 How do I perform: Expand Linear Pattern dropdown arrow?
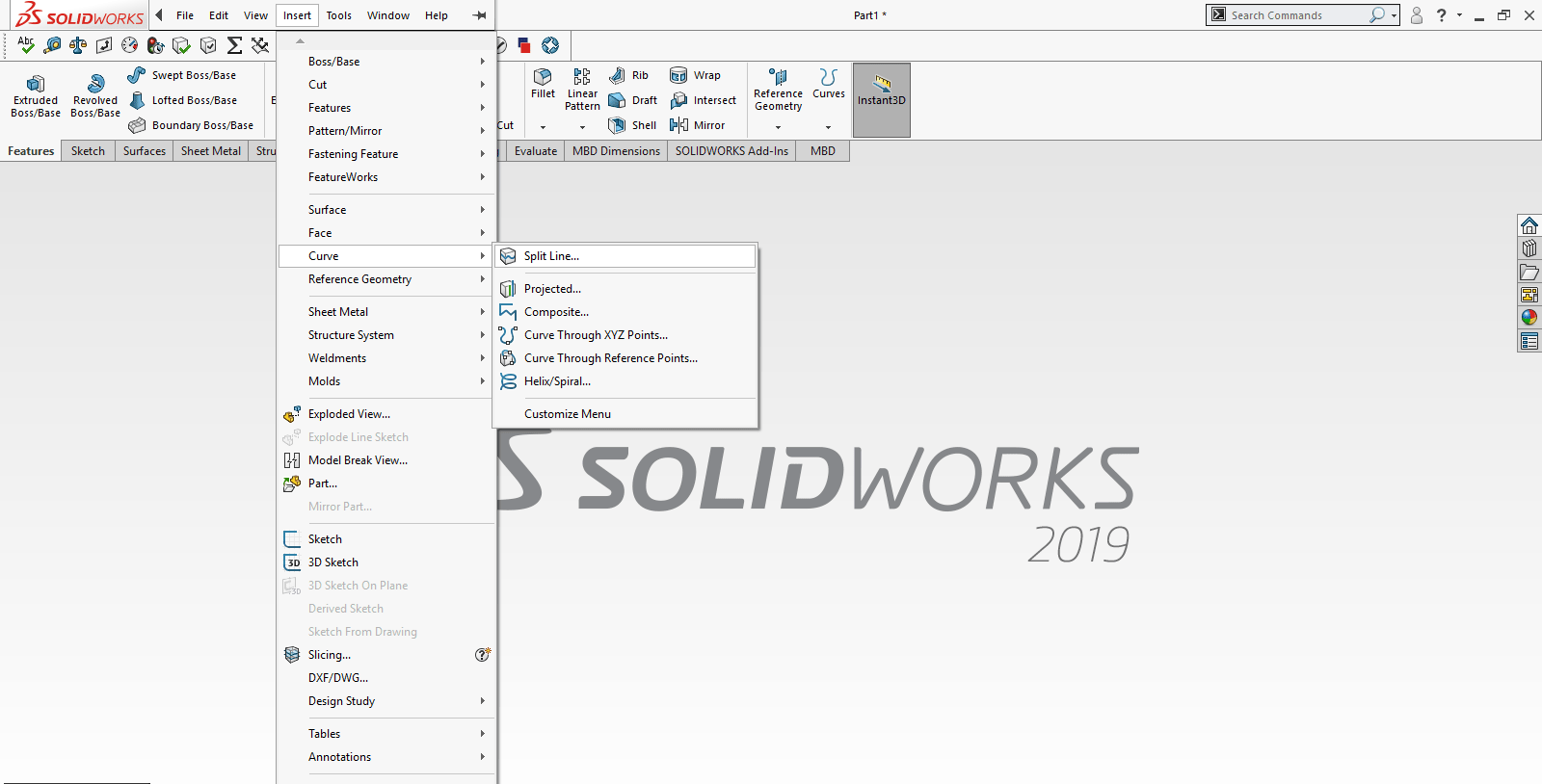tap(582, 127)
